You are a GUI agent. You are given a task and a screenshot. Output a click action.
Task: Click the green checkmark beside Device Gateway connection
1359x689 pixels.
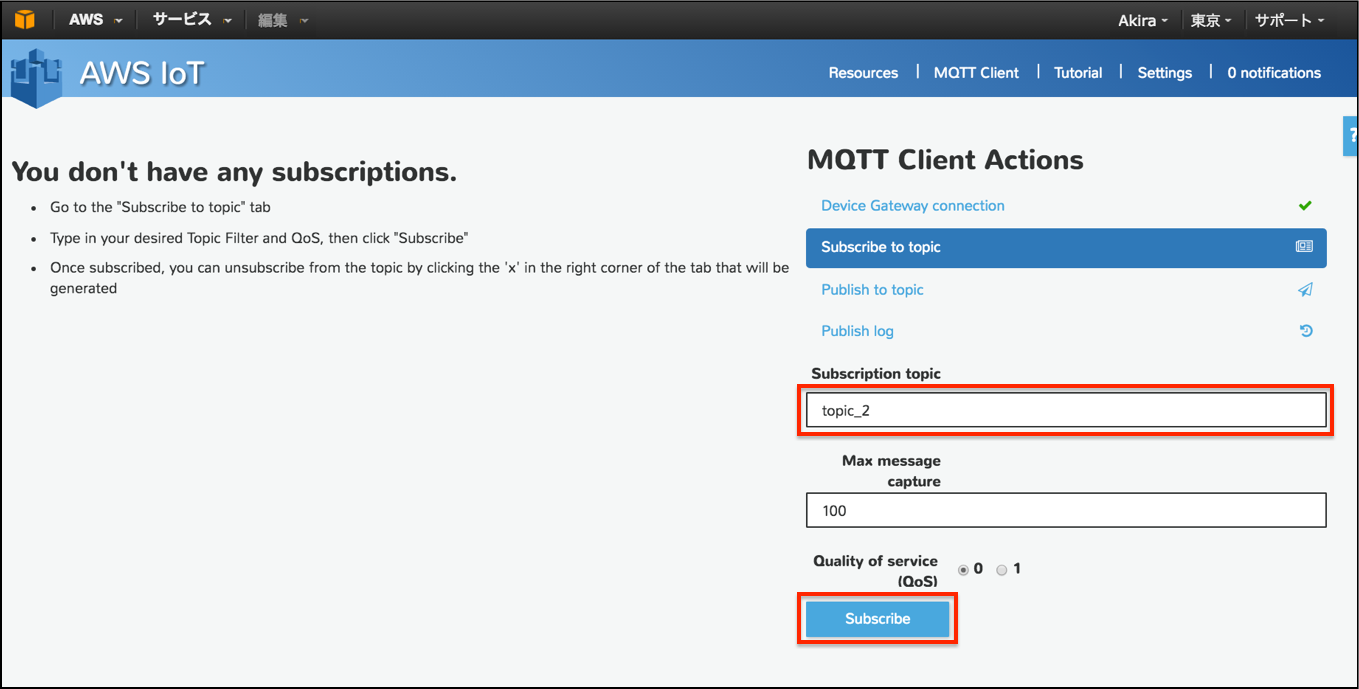(1306, 205)
